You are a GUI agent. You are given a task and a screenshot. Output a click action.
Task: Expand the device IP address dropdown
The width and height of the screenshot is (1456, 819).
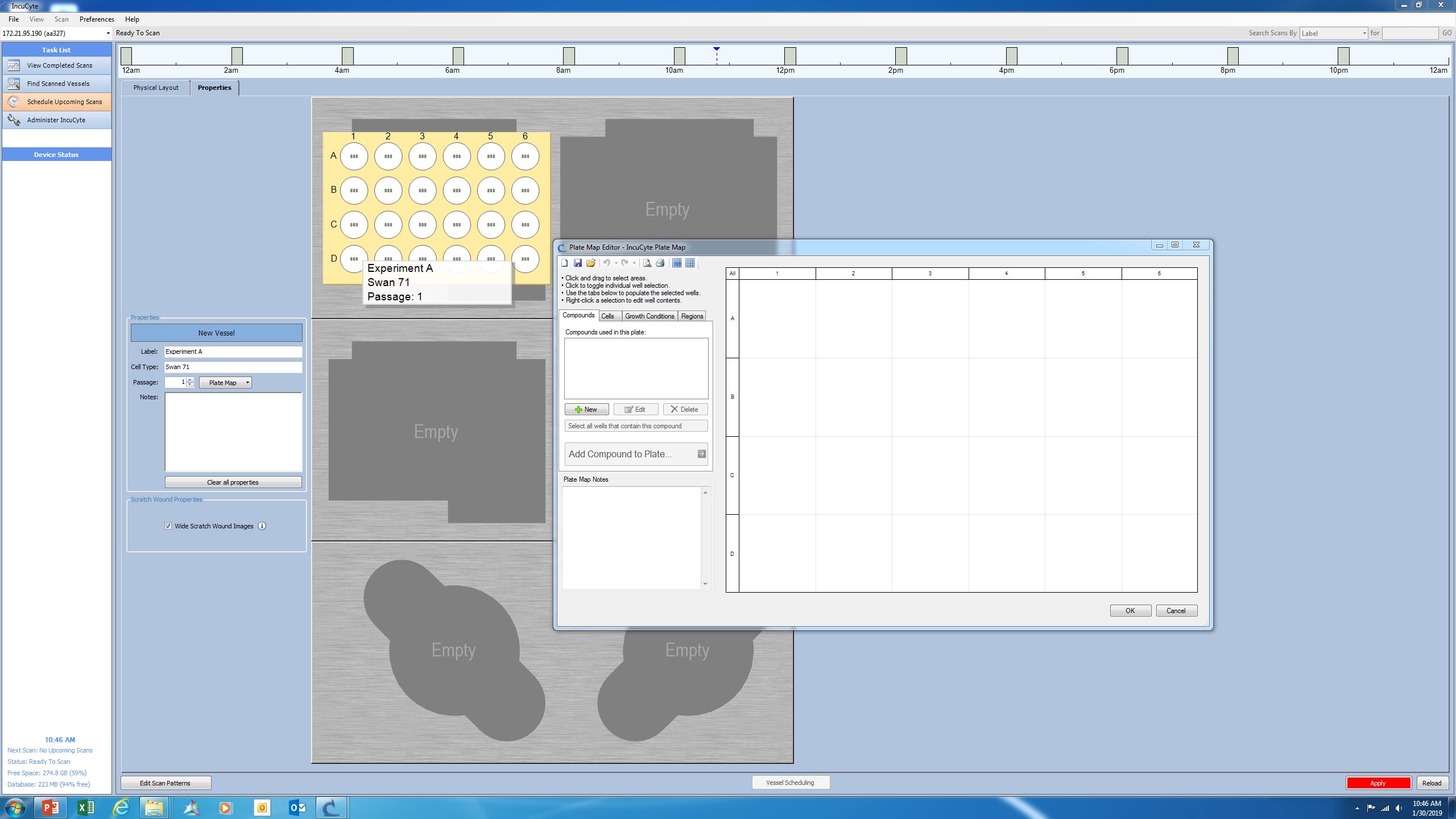coord(108,34)
